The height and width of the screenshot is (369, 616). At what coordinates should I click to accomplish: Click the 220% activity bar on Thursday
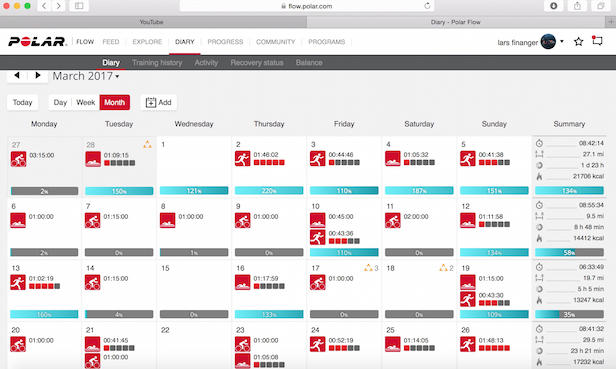click(269, 191)
